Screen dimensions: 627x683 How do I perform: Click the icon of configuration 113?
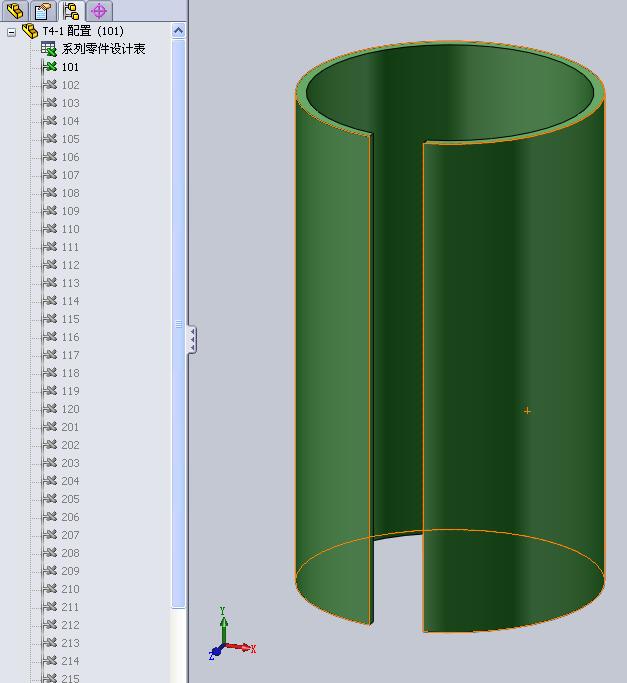pos(50,283)
